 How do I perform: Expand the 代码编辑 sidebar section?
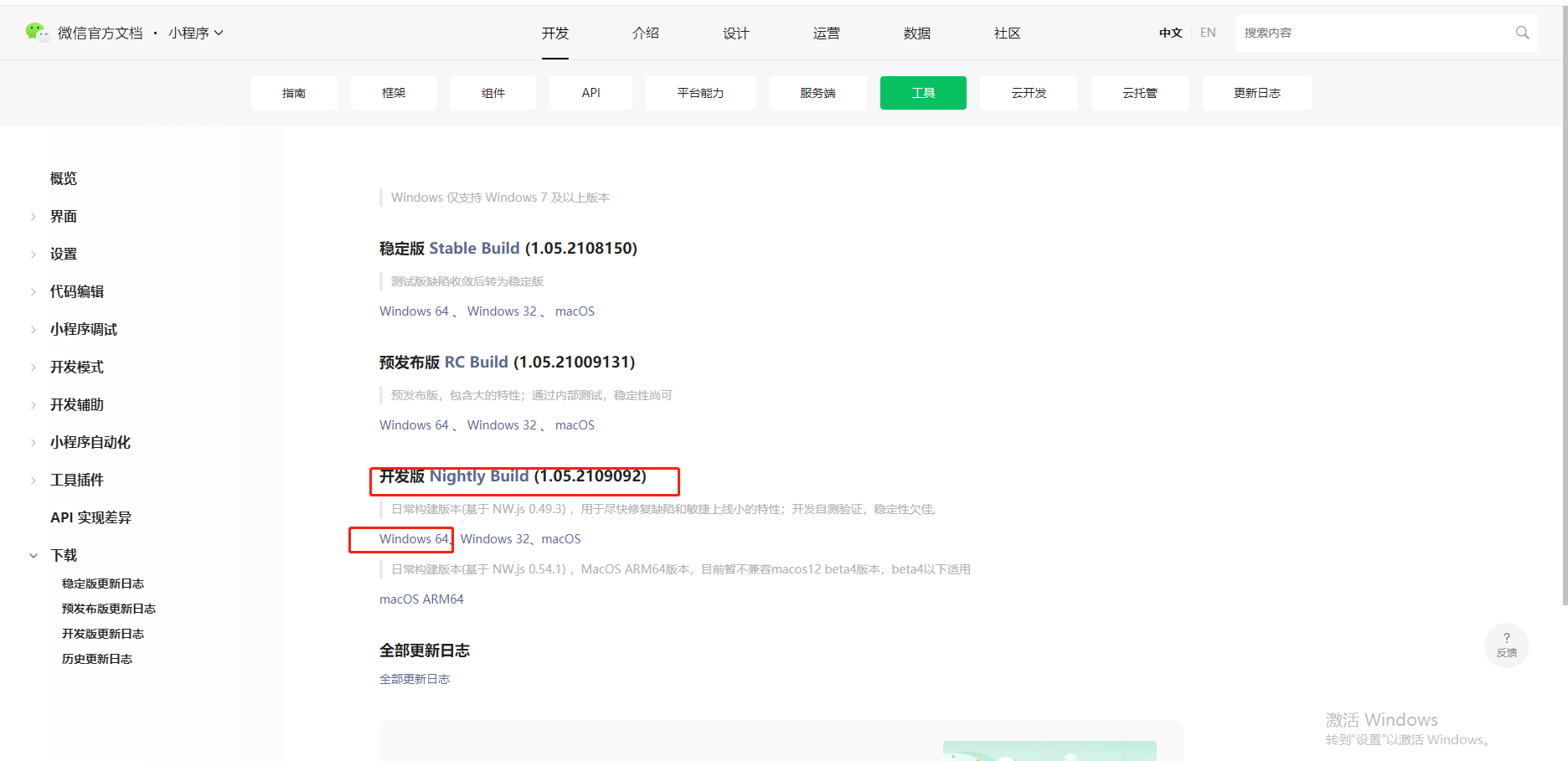click(34, 291)
